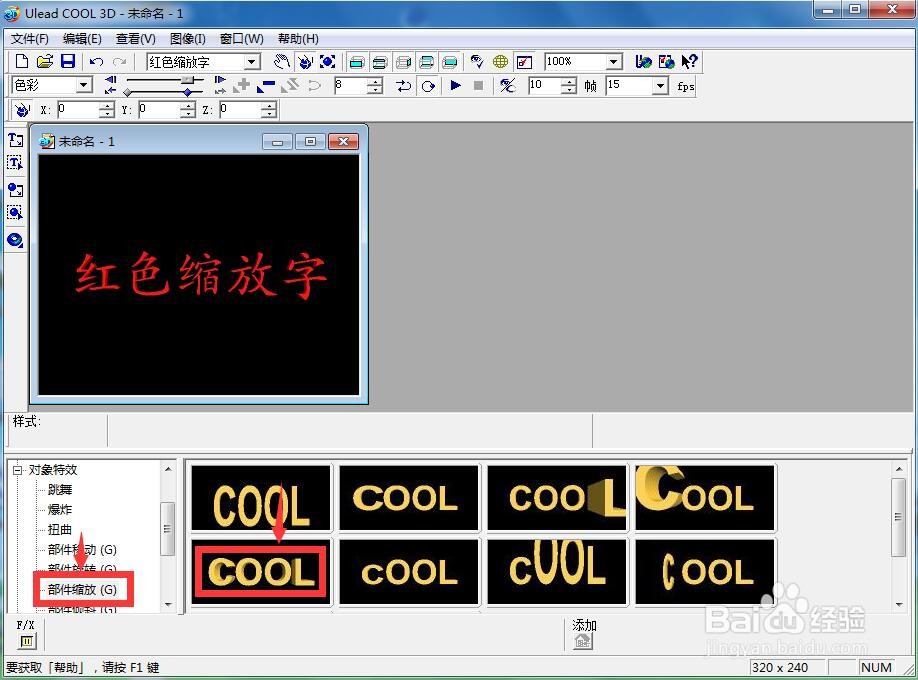Create a new file with New icon
918x680 pixels.
pyautogui.click(x=21, y=61)
